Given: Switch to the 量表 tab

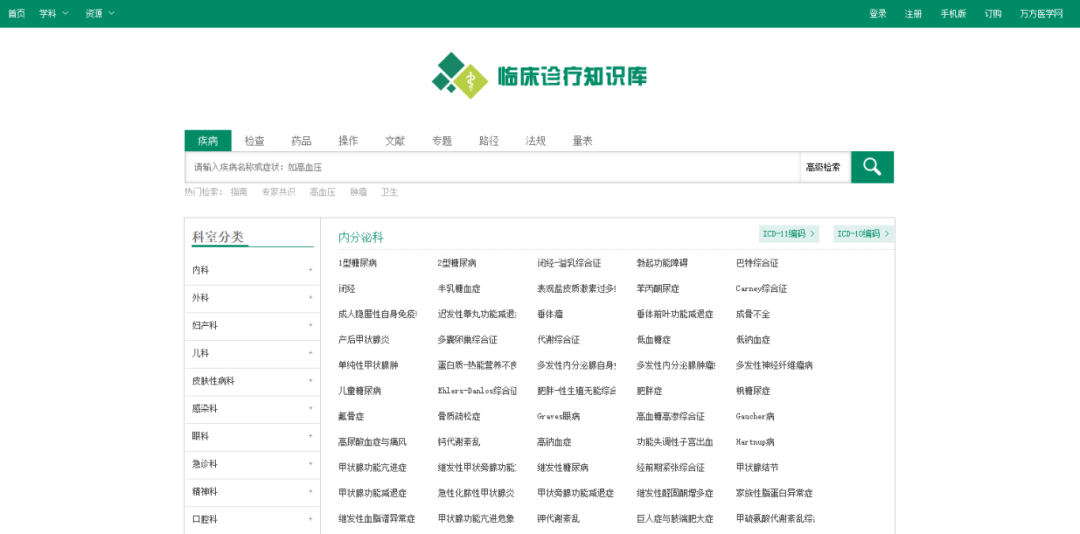Looking at the screenshot, I should [x=582, y=141].
